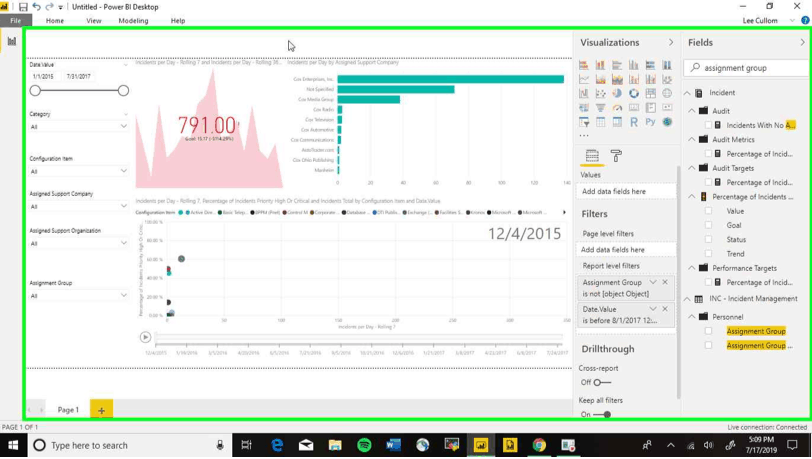Select the ArcGIS Maps visual
Screen dimensions: 812x459
(x=667, y=122)
